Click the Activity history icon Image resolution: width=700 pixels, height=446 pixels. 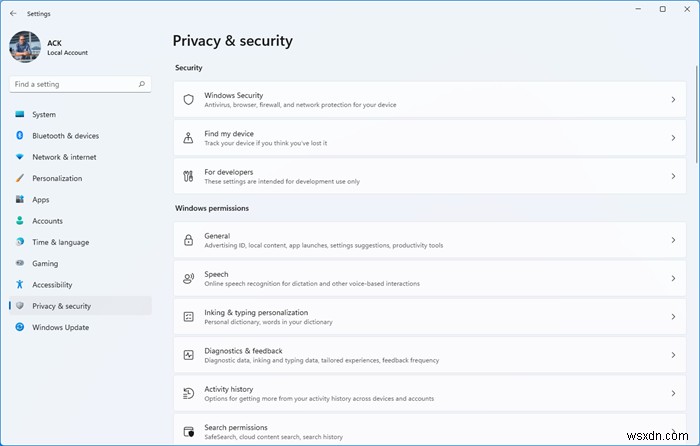click(188, 393)
